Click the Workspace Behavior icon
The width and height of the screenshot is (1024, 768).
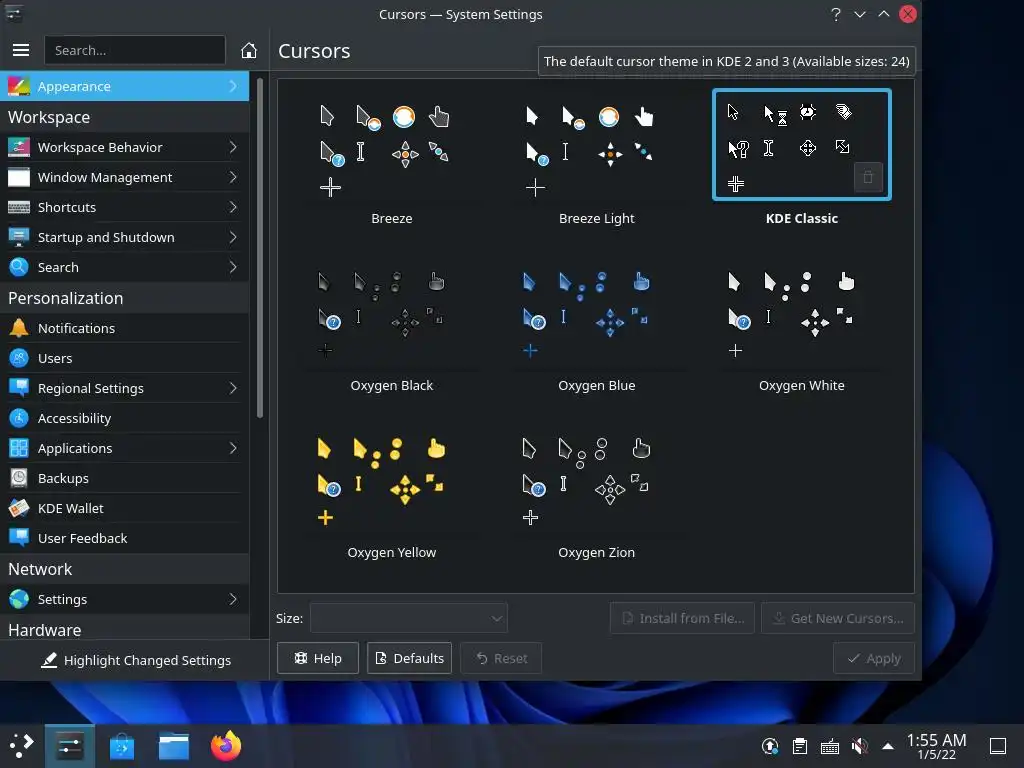[19, 147]
